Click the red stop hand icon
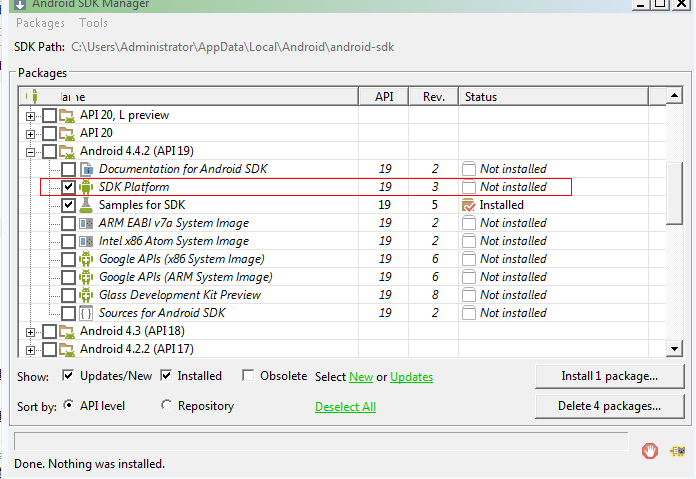The image size is (696, 479). pos(650,451)
